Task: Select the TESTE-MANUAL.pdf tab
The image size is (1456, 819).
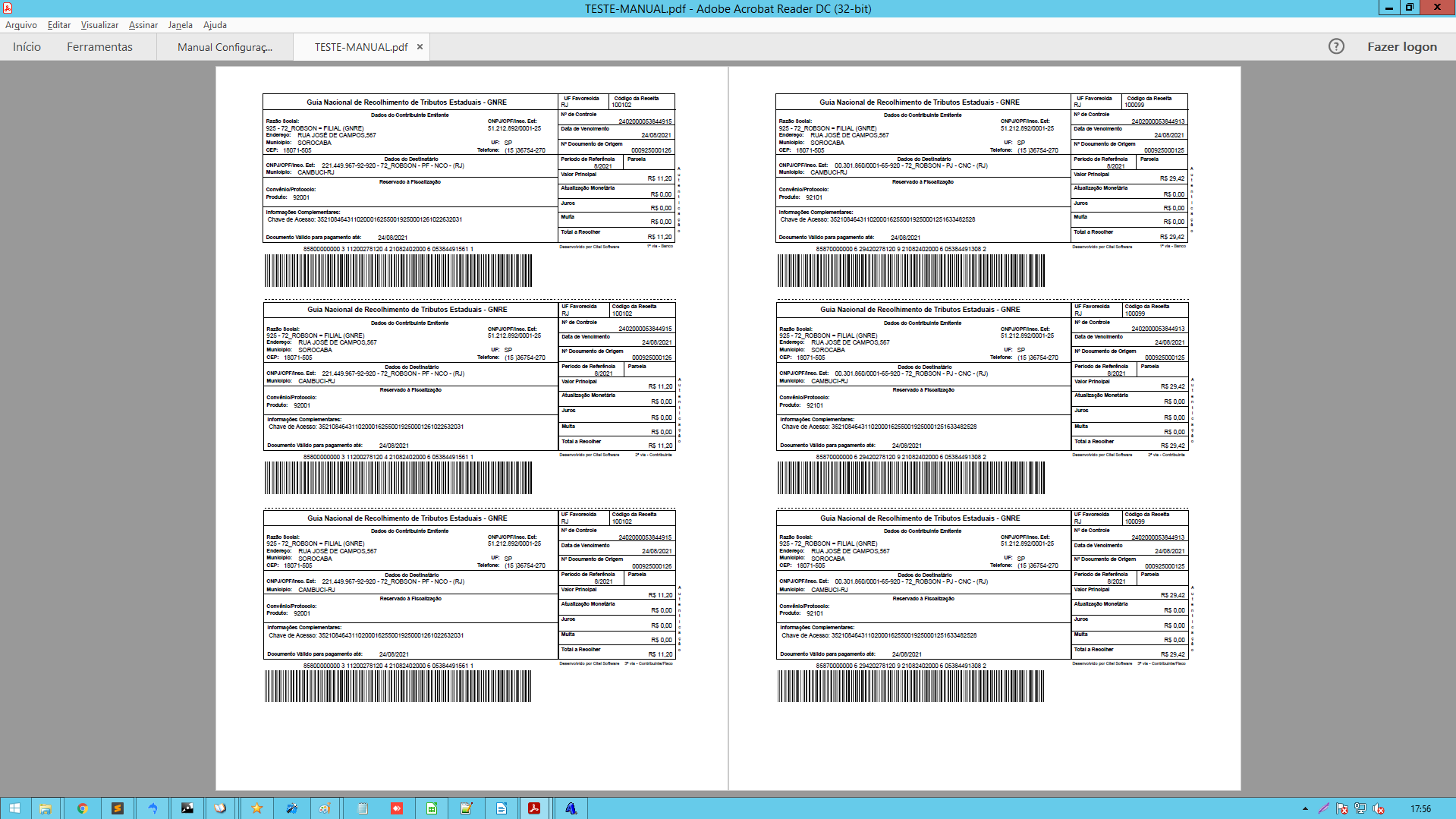Action: (361, 47)
